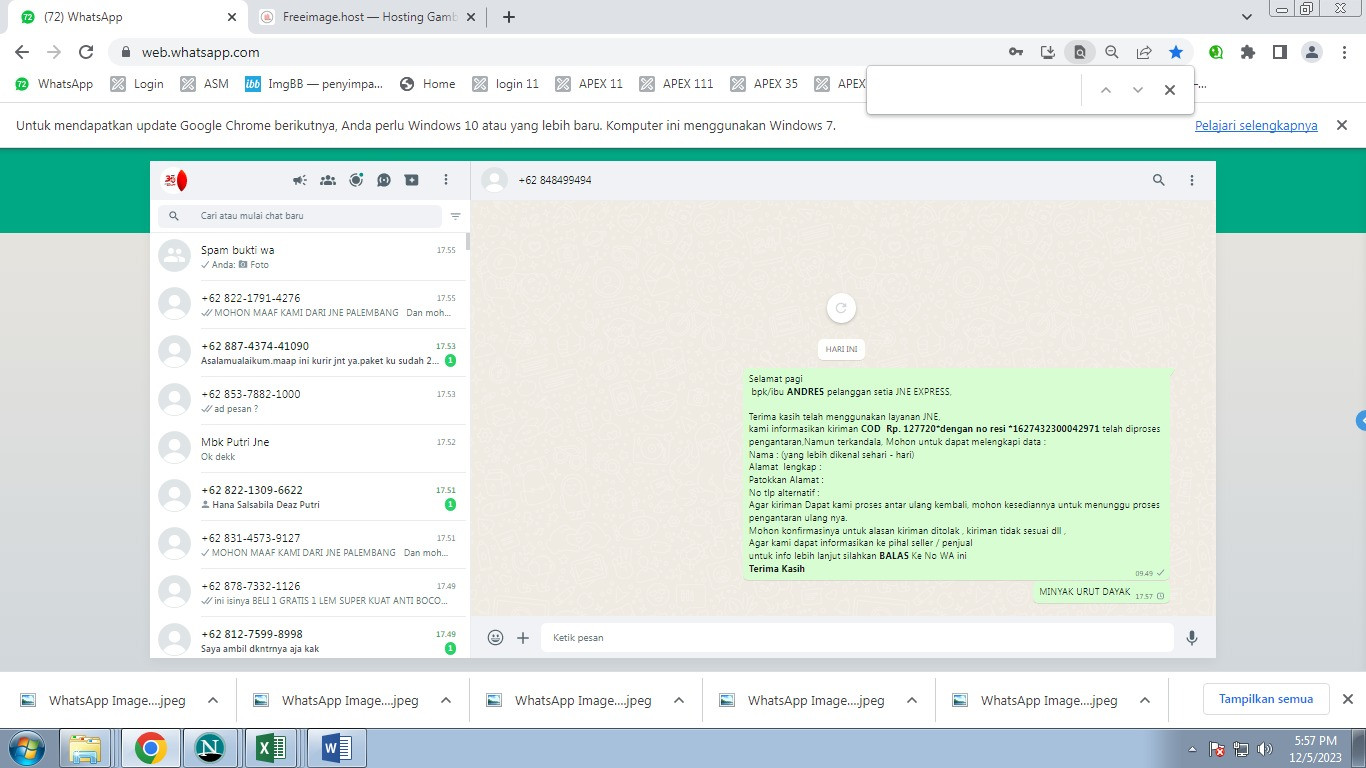Expand the Chrome tab search chevron
The image size is (1366, 768).
pyautogui.click(x=1246, y=17)
